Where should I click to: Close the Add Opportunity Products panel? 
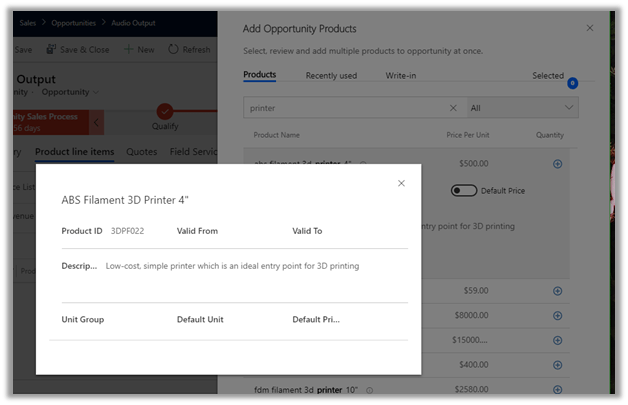(589, 28)
